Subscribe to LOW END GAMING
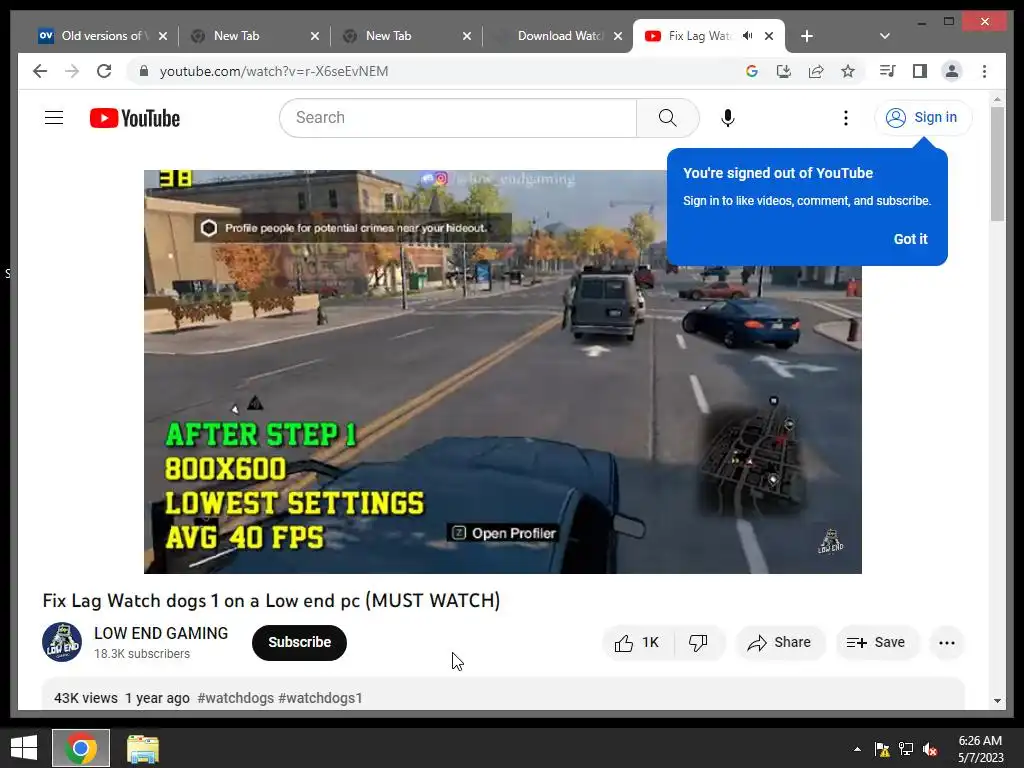Screen dimensions: 1024x768 point(299,643)
